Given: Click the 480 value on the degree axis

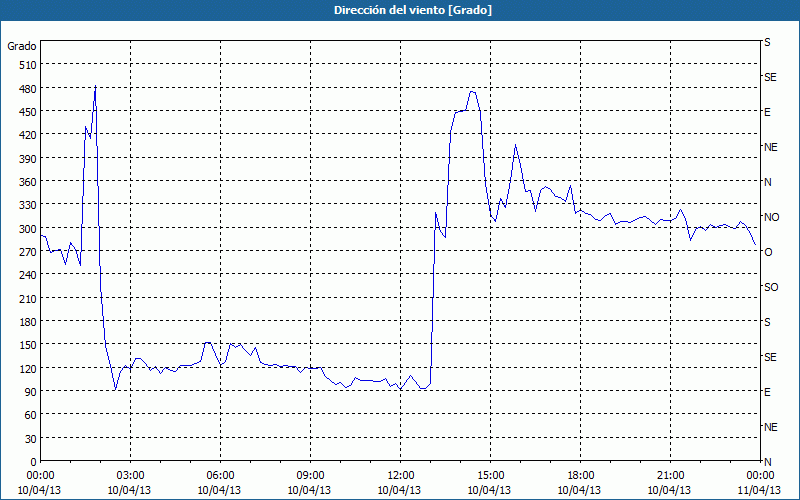Looking at the screenshot, I should coord(29,89).
